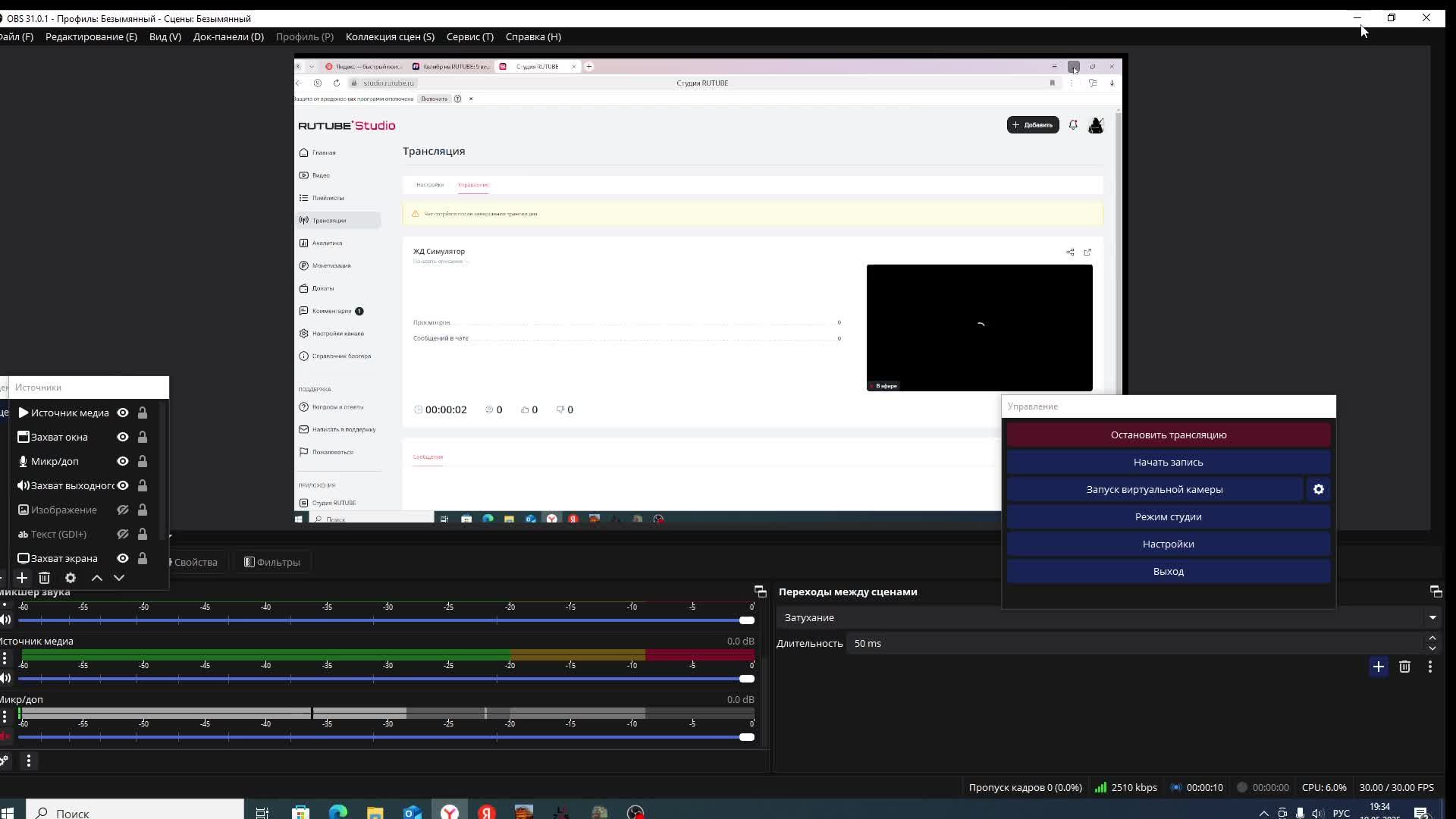
Task: Click the 2510 kbps status bar entry
Action: [x=1125, y=787]
